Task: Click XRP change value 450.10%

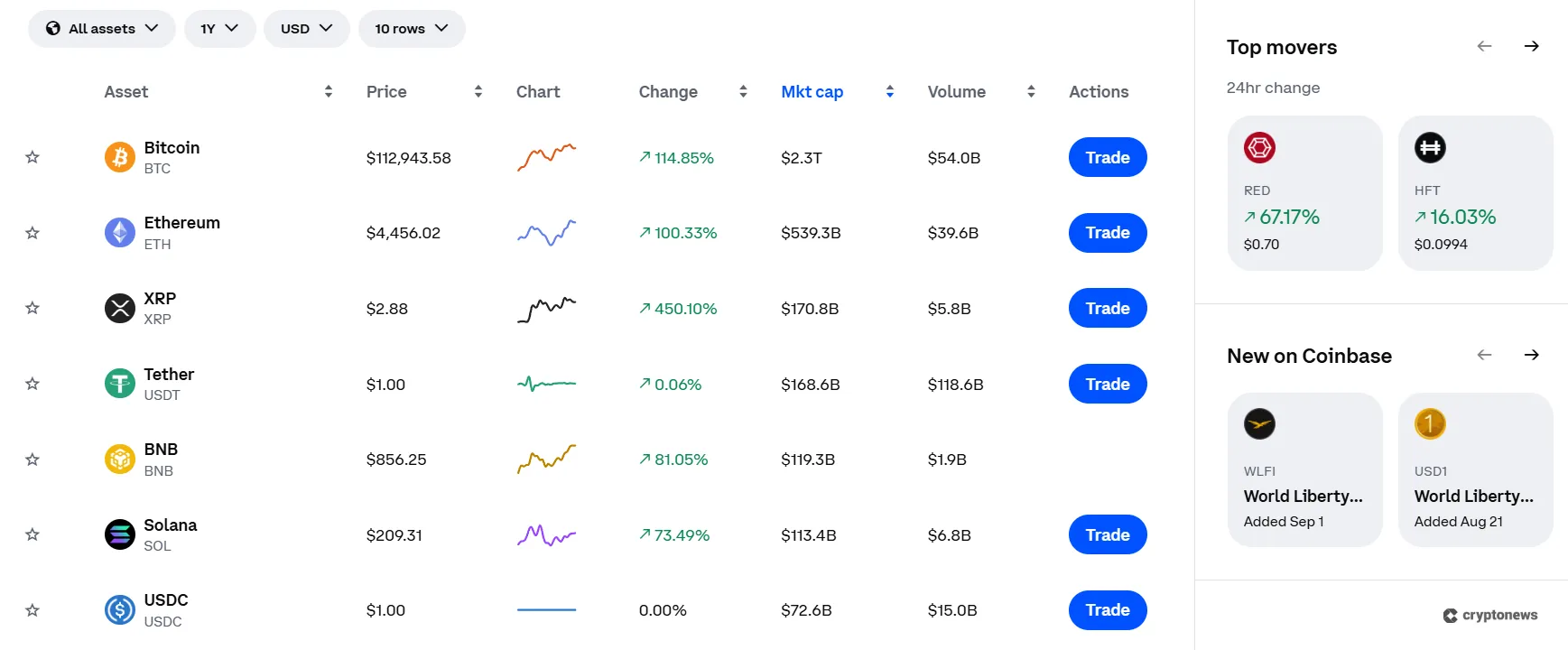Action: pos(678,309)
